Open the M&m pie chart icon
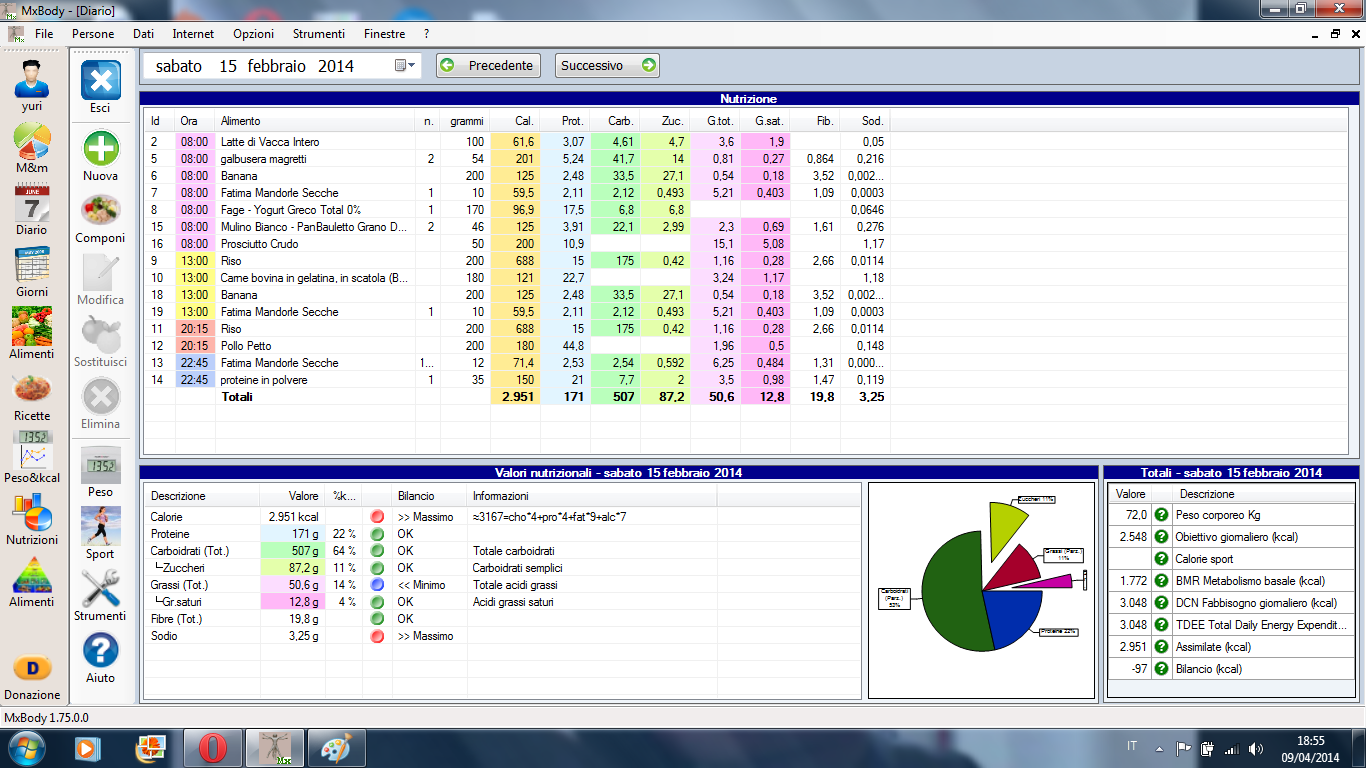 [x=32, y=141]
